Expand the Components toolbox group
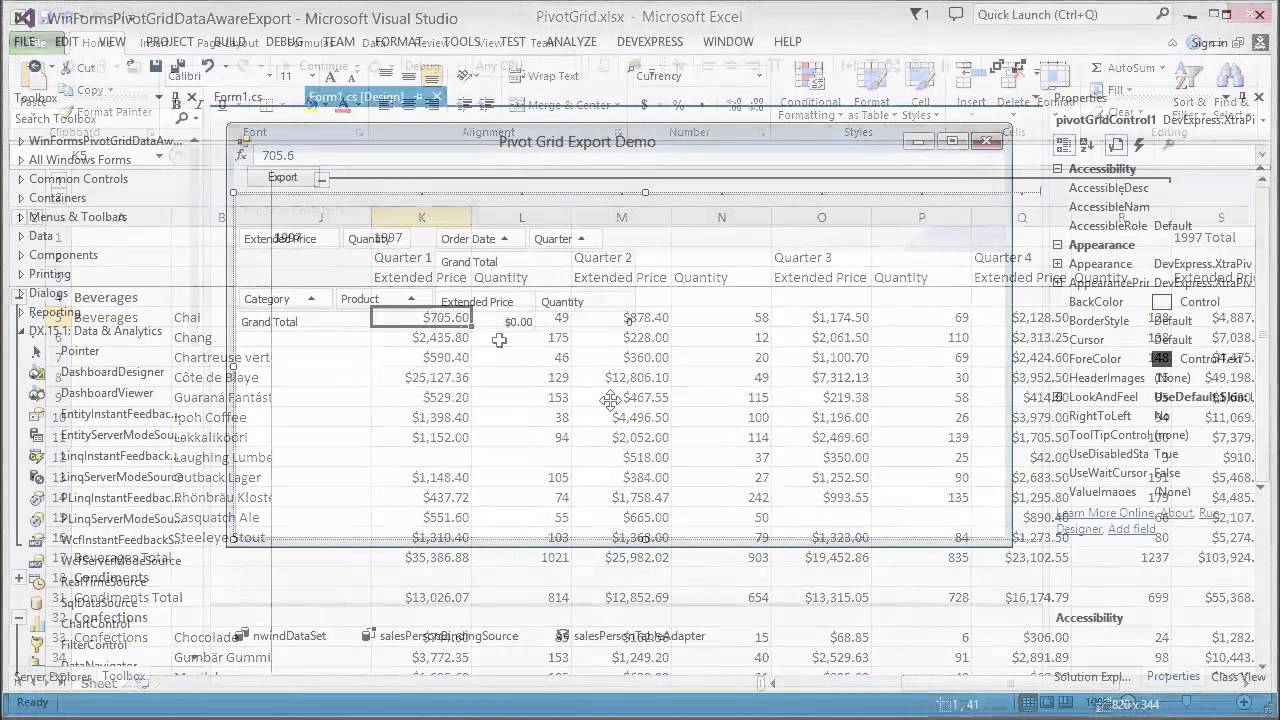 [x=21, y=255]
